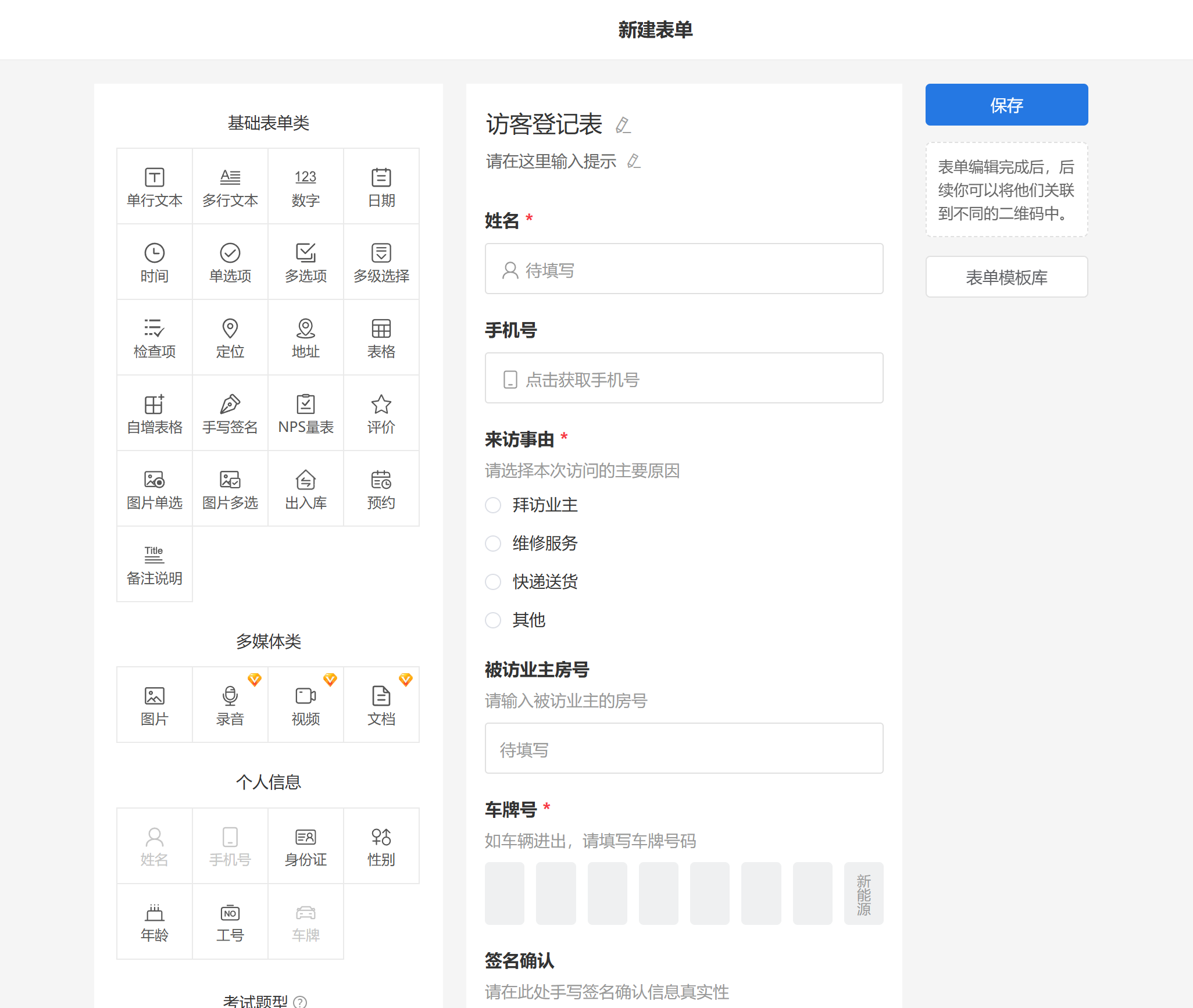Click the 考试题型 help question mark

[300, 1002]
